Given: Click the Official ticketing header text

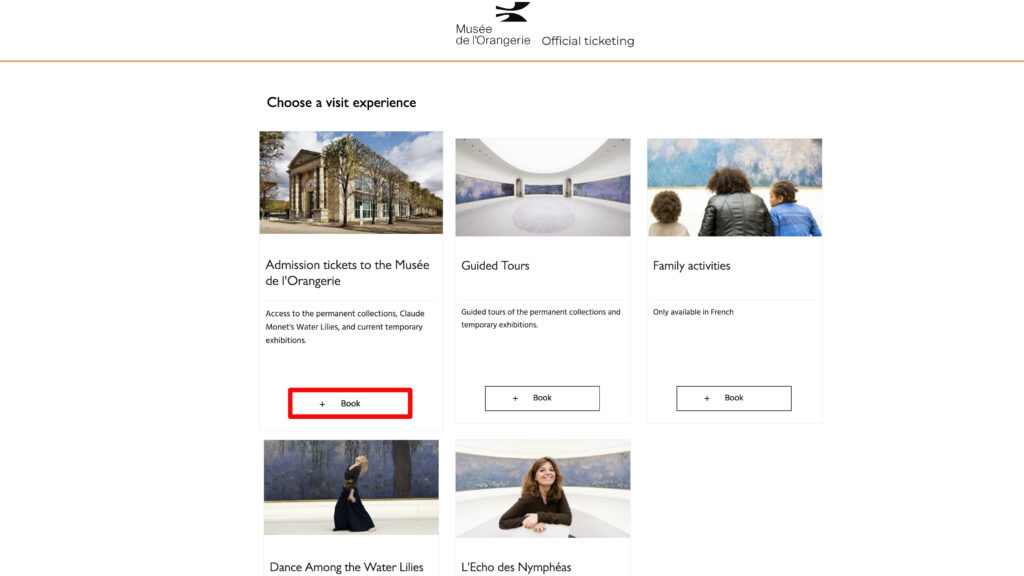Looking at the screenshot, I should (x=588, y=41).
